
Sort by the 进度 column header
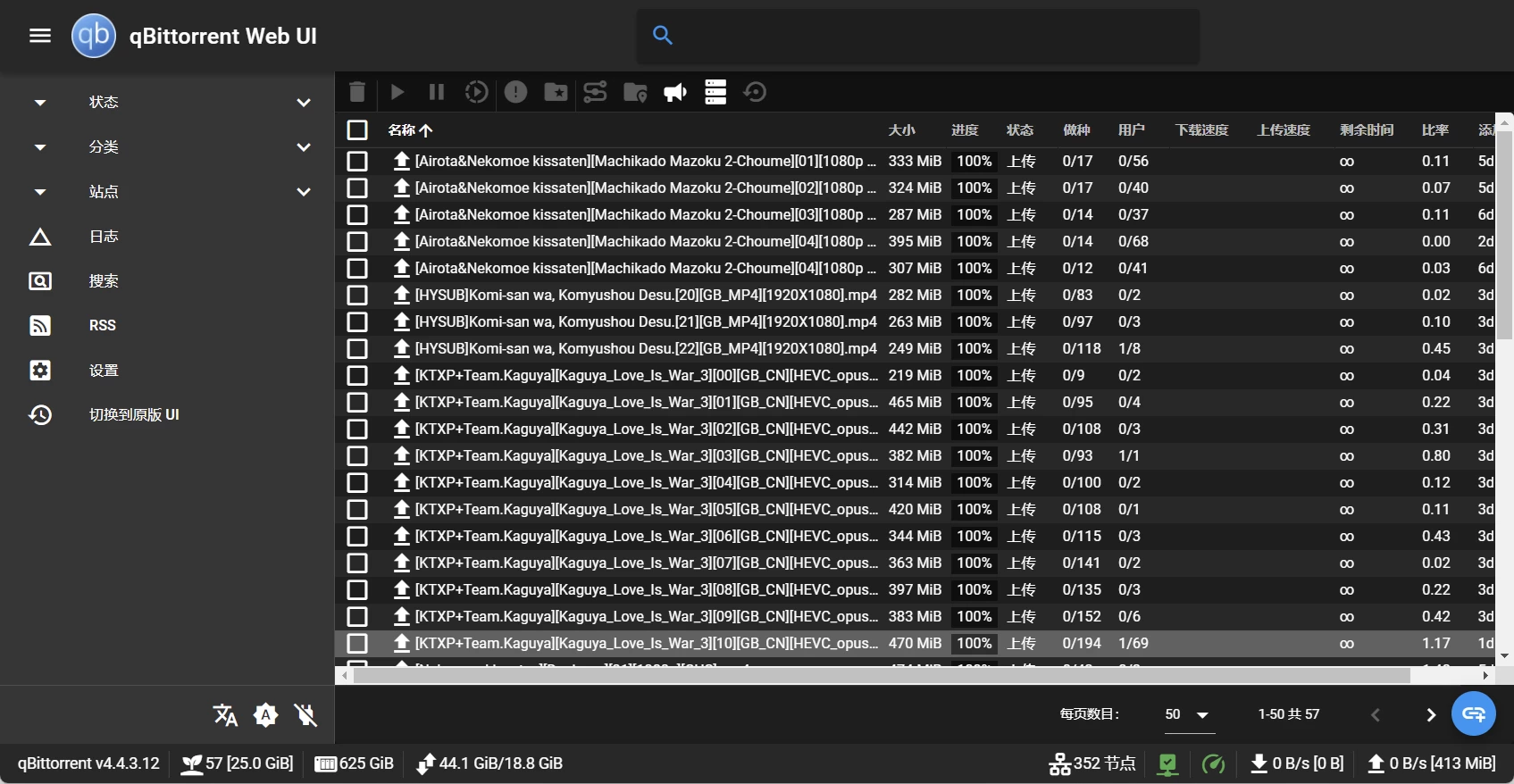pos(965,130)
